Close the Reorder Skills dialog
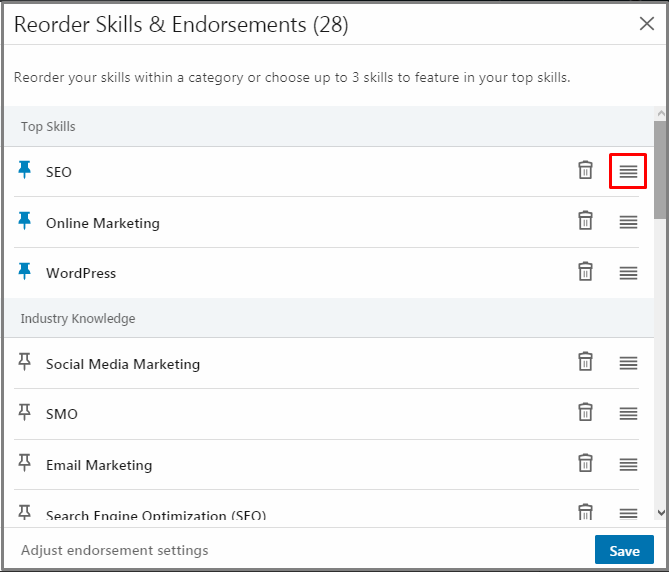The height and width of the screenshot is (572, 669). tap(647, 24)
